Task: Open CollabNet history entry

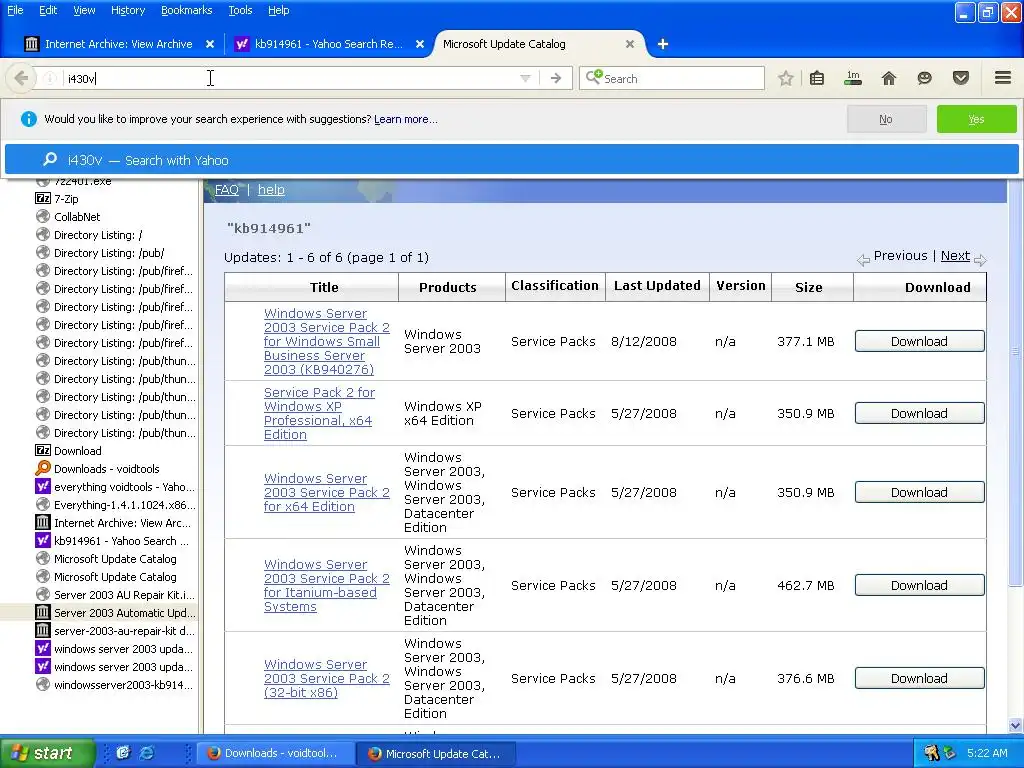Action: (x=77, y=217)
